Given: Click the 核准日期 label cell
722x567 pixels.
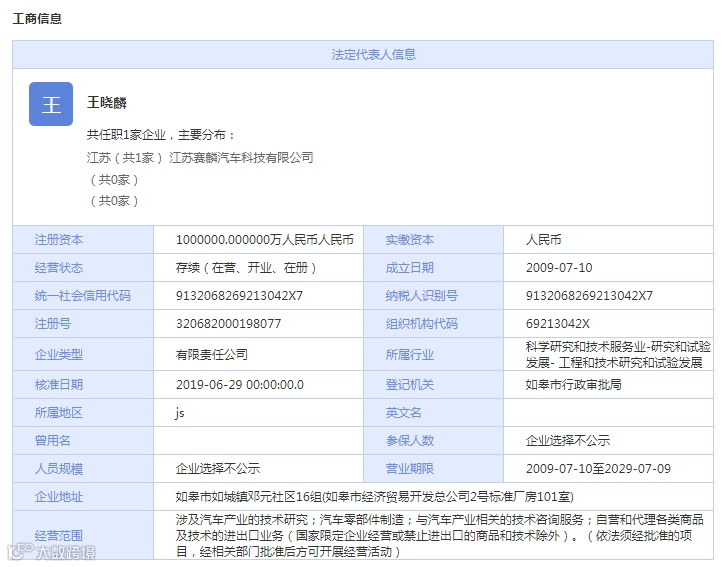Looking at the screenshot, I should click(x=83, y=385).
